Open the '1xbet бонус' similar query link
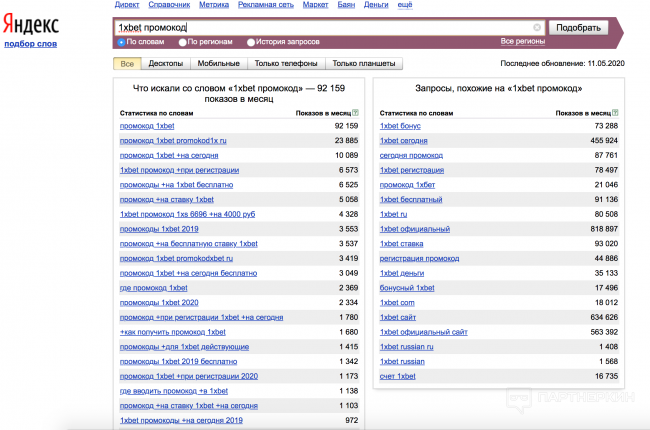The width and height of the screenshot is (650, 430). pyautogui.click(x=400, y=127)
